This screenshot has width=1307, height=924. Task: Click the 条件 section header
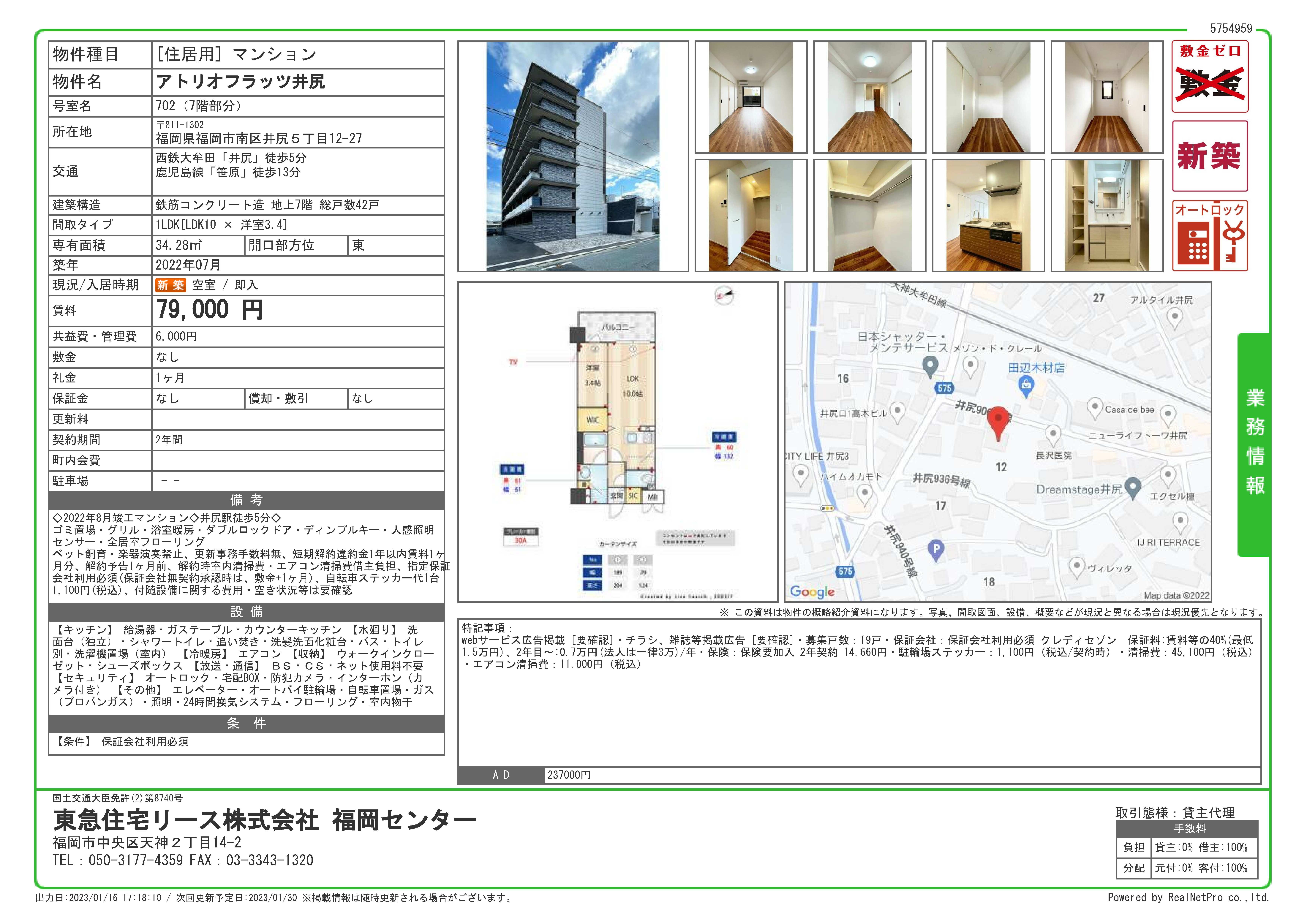click(x=246, y=724)
